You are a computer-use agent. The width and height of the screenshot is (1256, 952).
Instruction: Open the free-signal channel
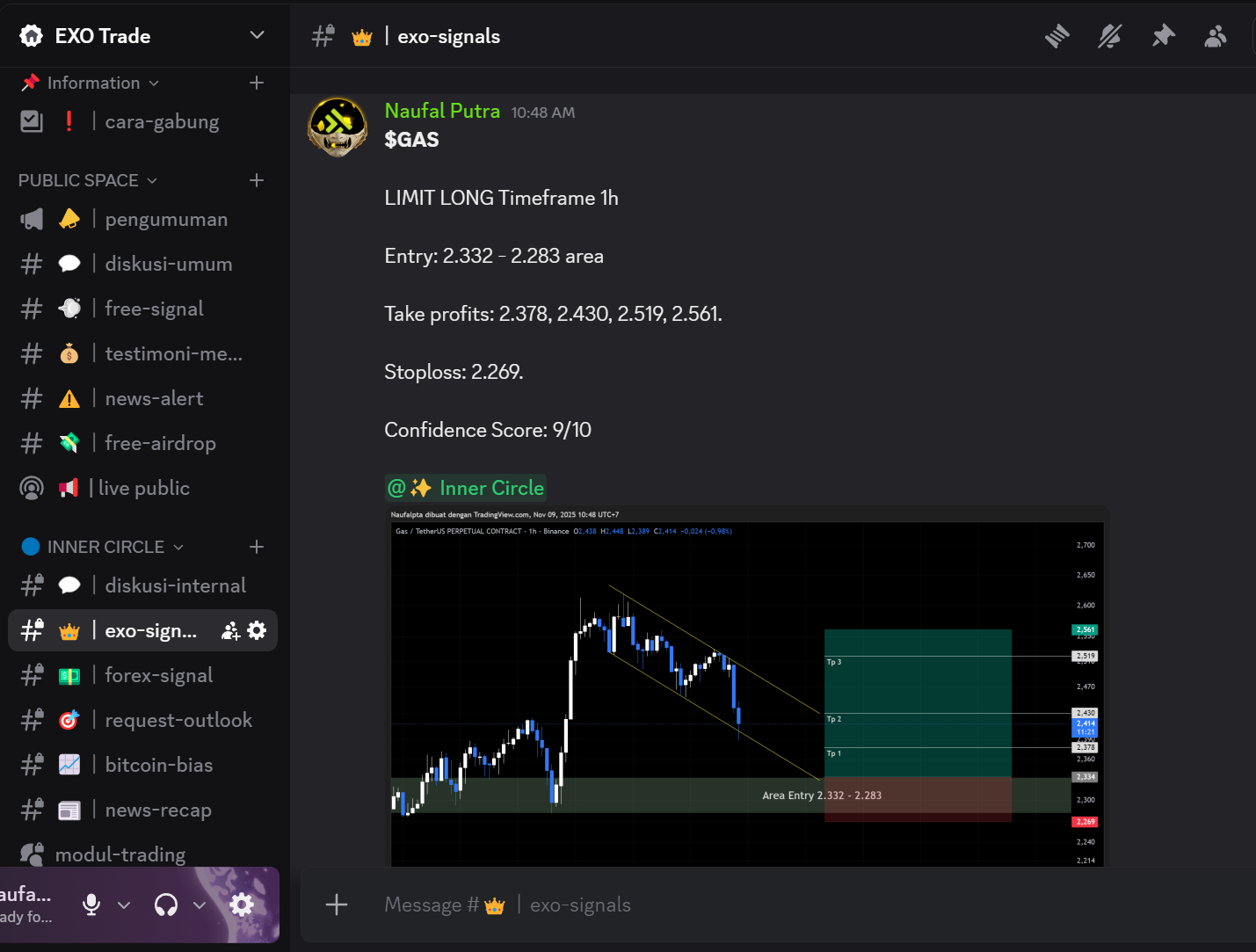tap(154, 309)
